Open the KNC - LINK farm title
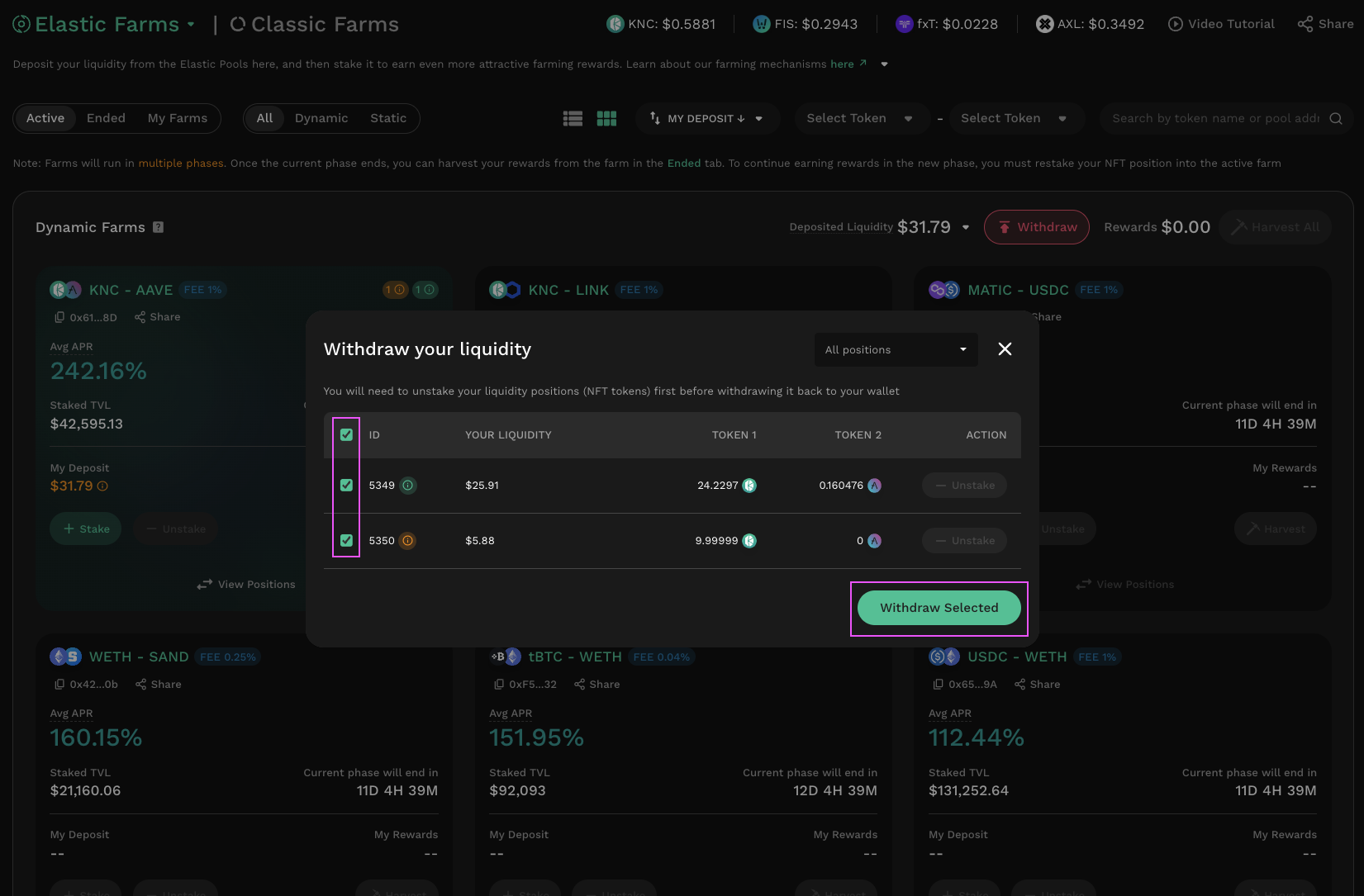1364x896 pixels. 568,290
